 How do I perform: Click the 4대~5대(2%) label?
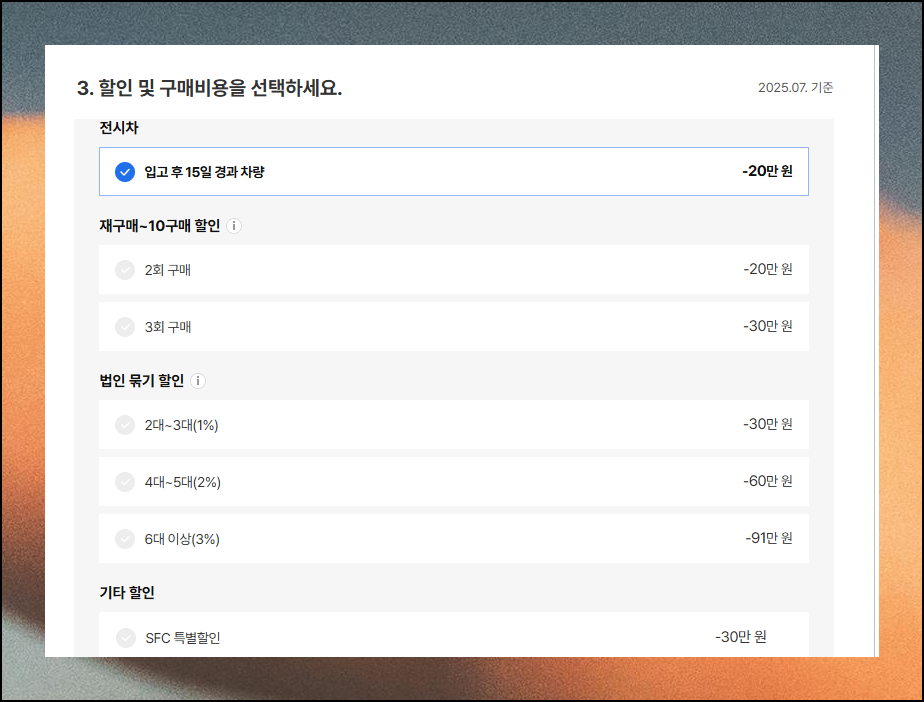183,482
